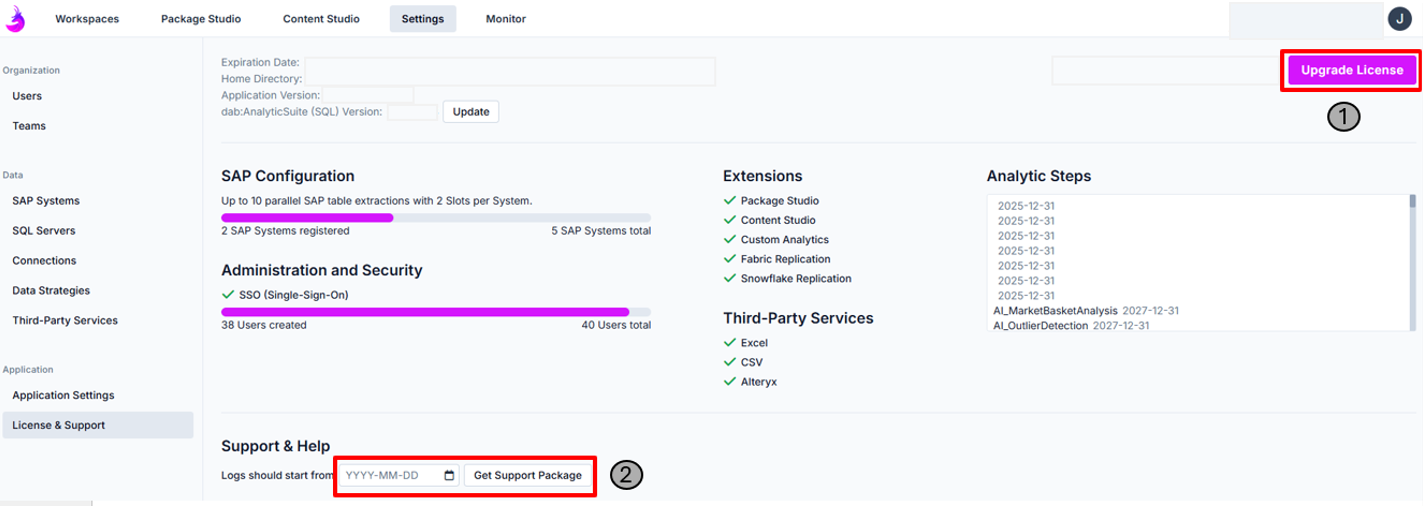Screen dimensions: 1423x511
Task: Open the user avatar J menu
Action: coord(1398,18)
